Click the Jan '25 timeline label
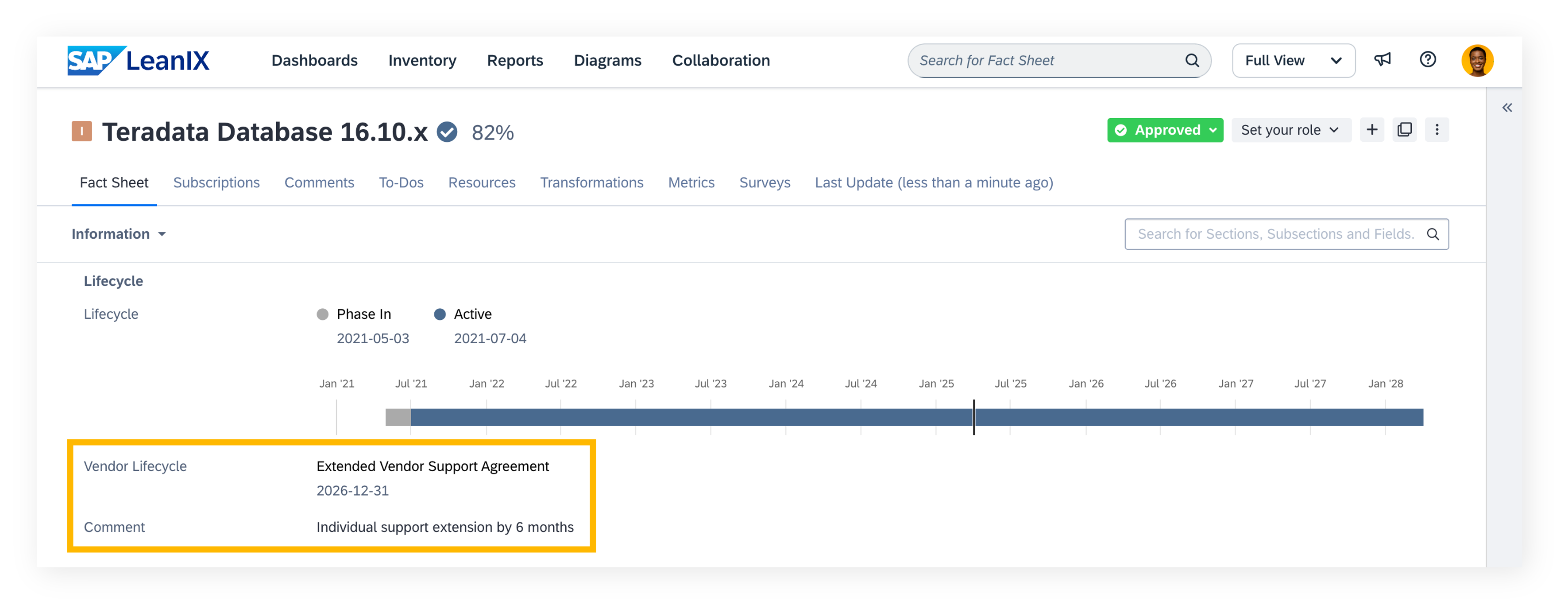This screenshot has width=1568, height=613. pyautogui.click(x=936, y=384)
